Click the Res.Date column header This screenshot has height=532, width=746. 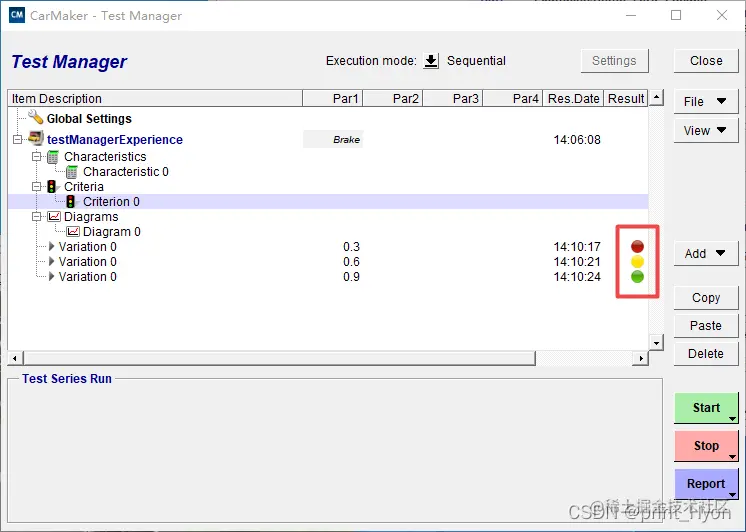[573, 99]
